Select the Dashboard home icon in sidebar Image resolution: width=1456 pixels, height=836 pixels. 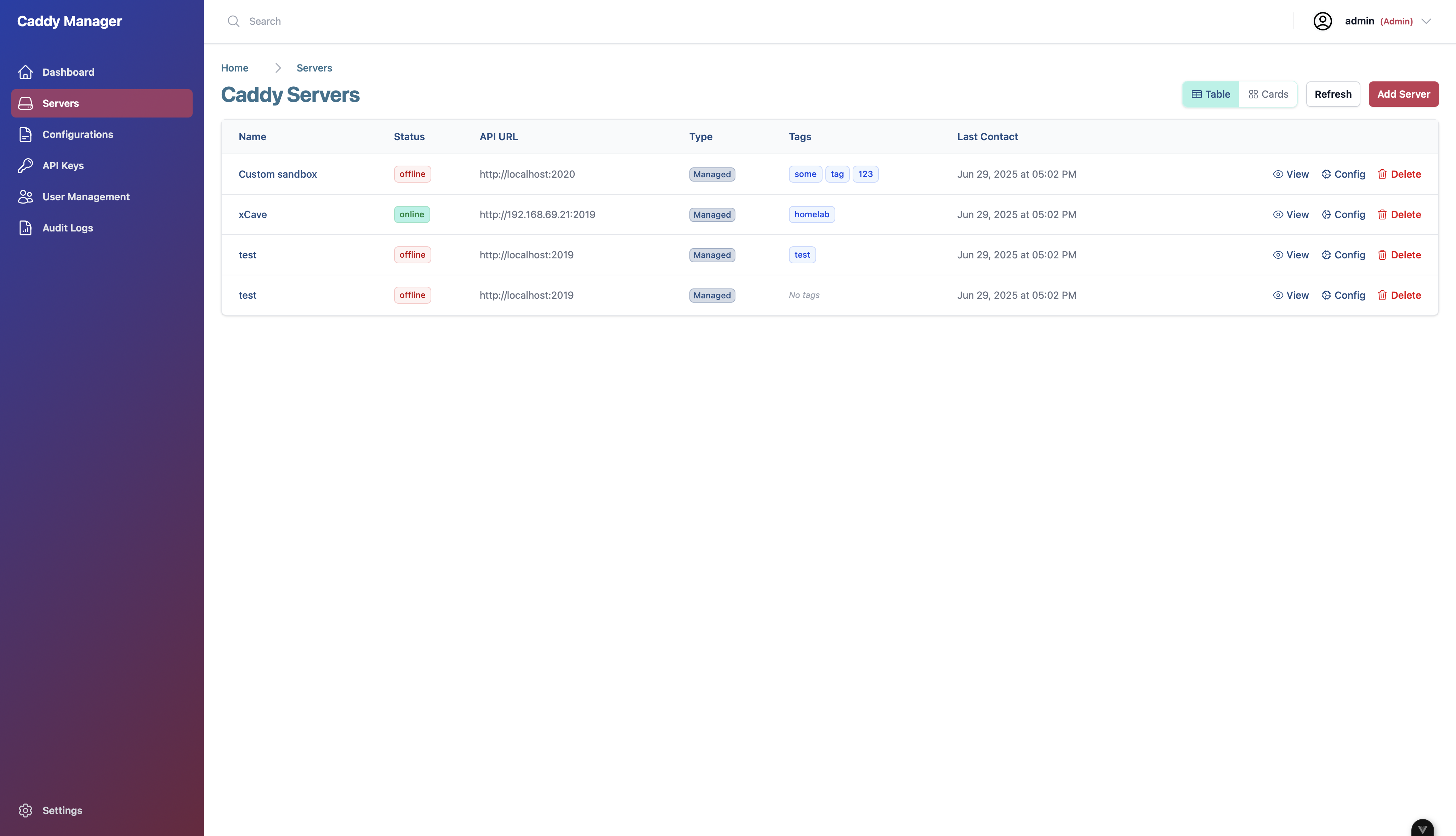[x=25, y=72]
